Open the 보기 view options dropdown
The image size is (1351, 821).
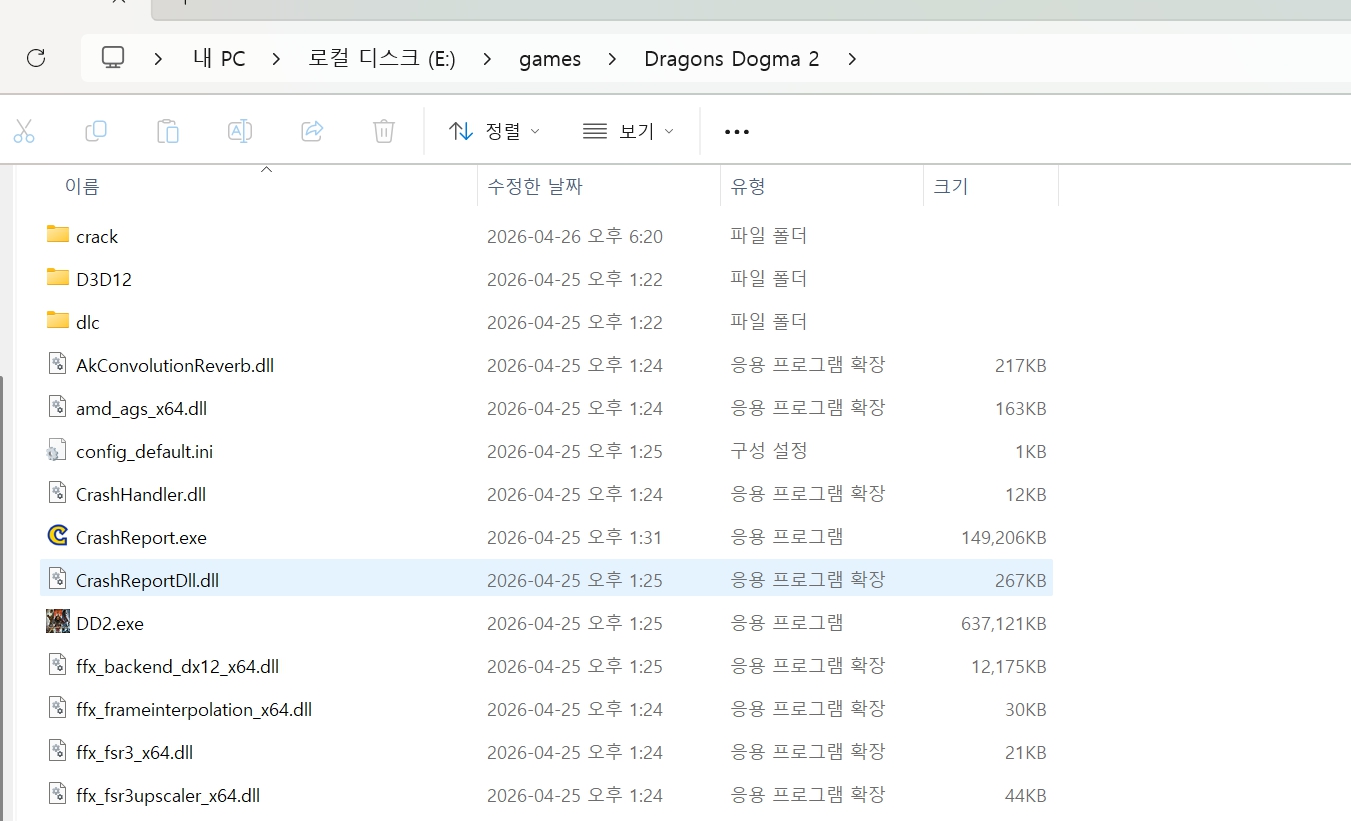coord(628,131)
